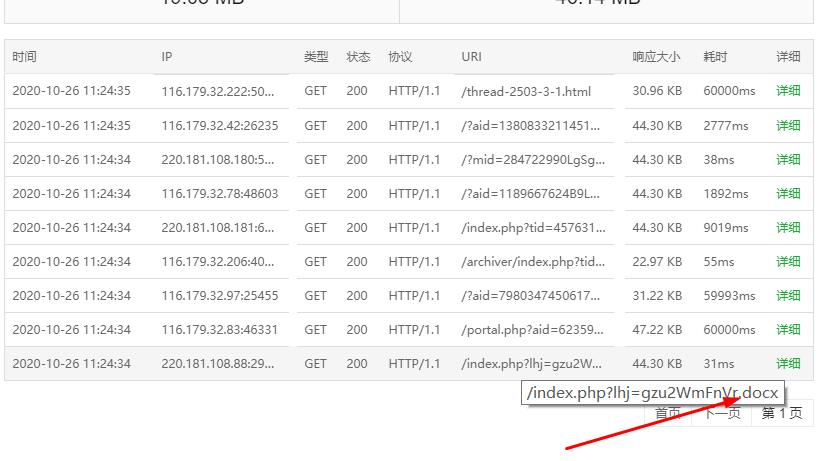
Task: Select IP 220.181.108.88:29... cell
Action: pyautogui.click(x=217, y=364)
